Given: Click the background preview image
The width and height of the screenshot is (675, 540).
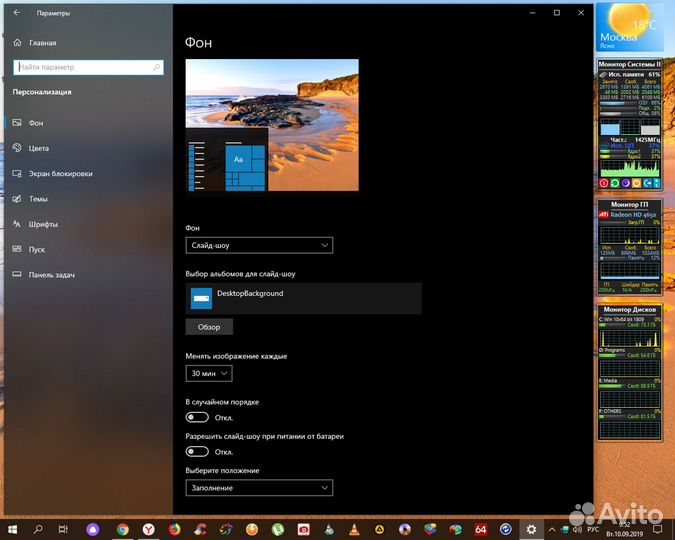Looking at the screenshot, I should pyautogui.click(x=272, y=125).
